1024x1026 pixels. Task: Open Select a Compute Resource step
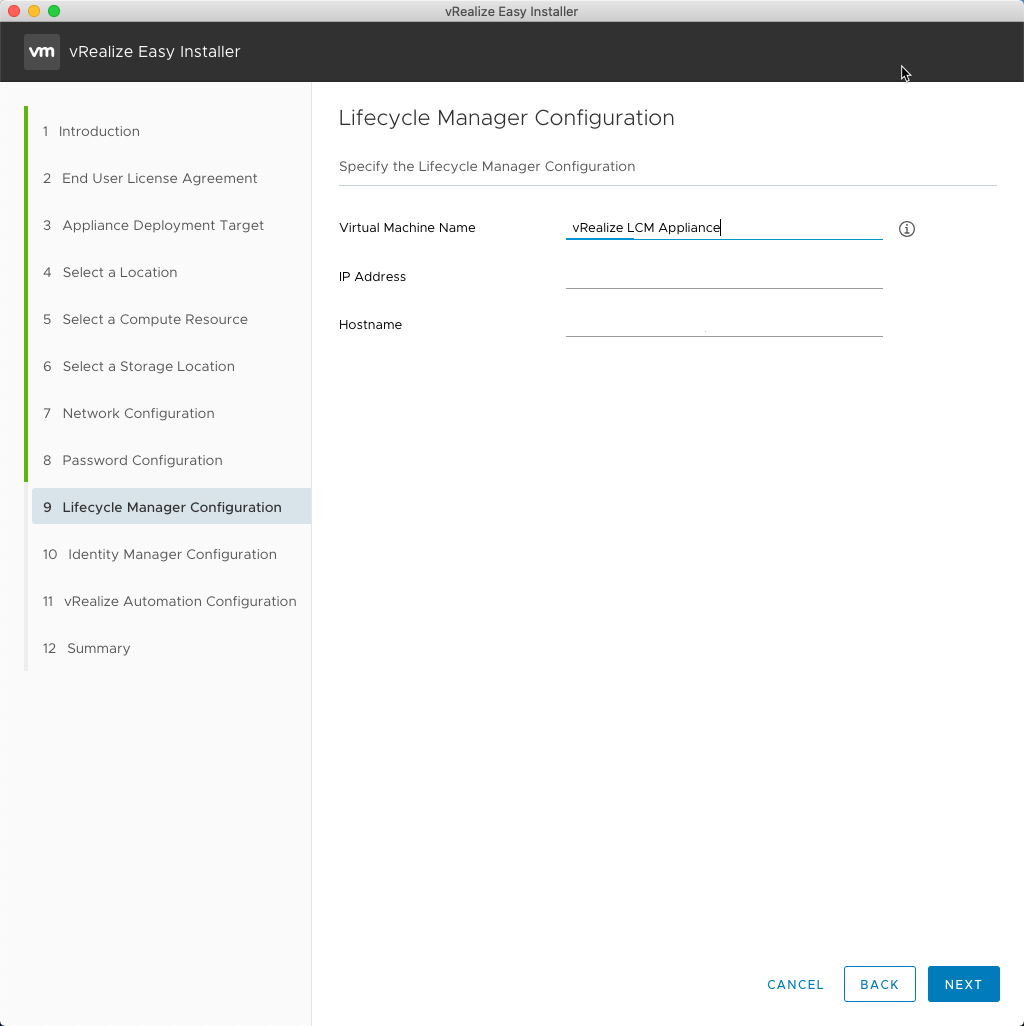click(x=154, y=319)
